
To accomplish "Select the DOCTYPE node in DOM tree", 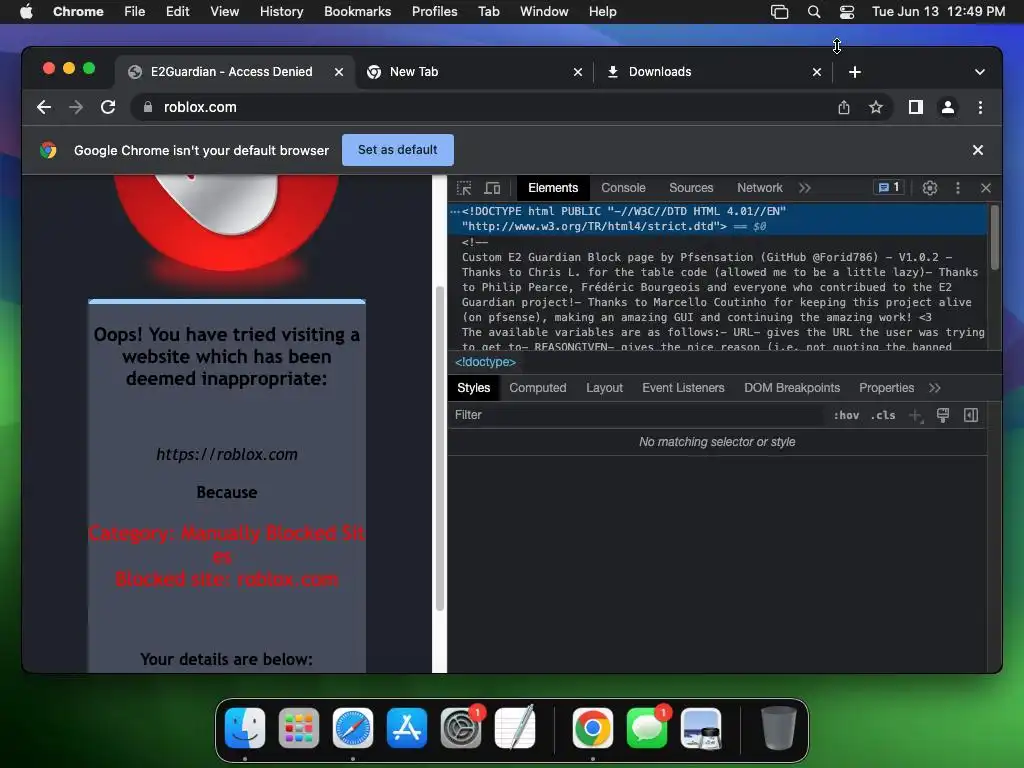I will (x=718, y=219).
